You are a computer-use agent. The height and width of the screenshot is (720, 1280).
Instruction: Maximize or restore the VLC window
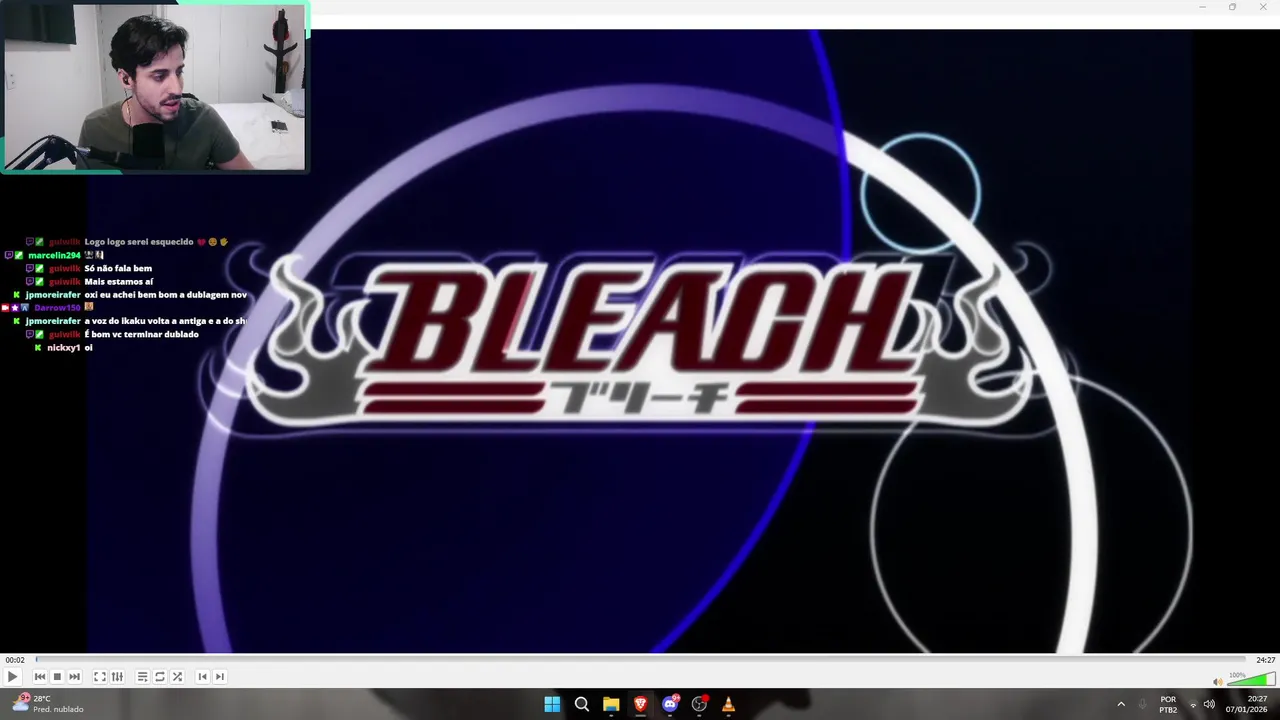pyautogui.click(x=1232, y=7)
